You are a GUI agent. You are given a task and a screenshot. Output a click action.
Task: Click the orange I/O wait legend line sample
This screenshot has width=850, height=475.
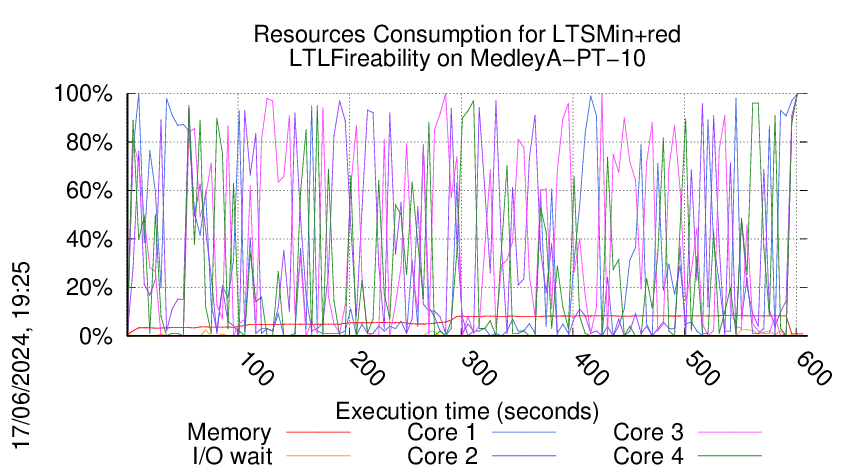[x=318, y=456]
